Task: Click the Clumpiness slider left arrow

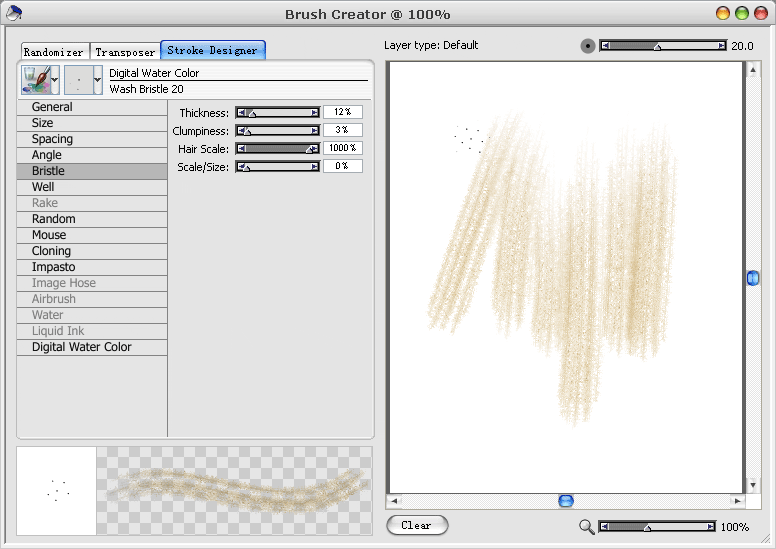Action: click(241, 131)
